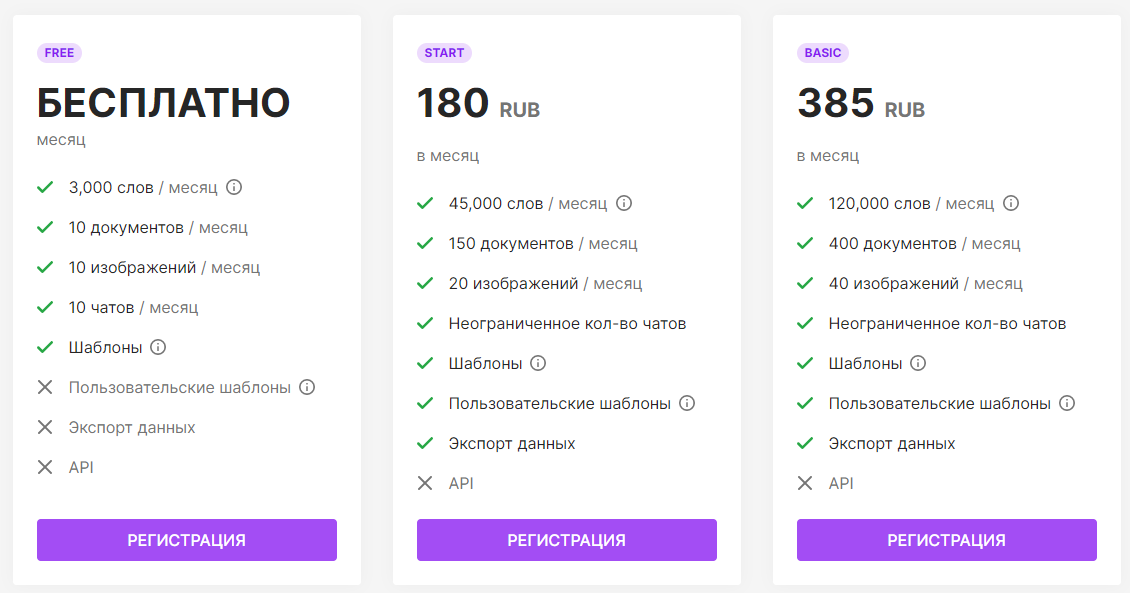The width and height of the screenshot is (1130, 593).
Task: Click the BASIC plan badge
Action: tap(823, 53)
